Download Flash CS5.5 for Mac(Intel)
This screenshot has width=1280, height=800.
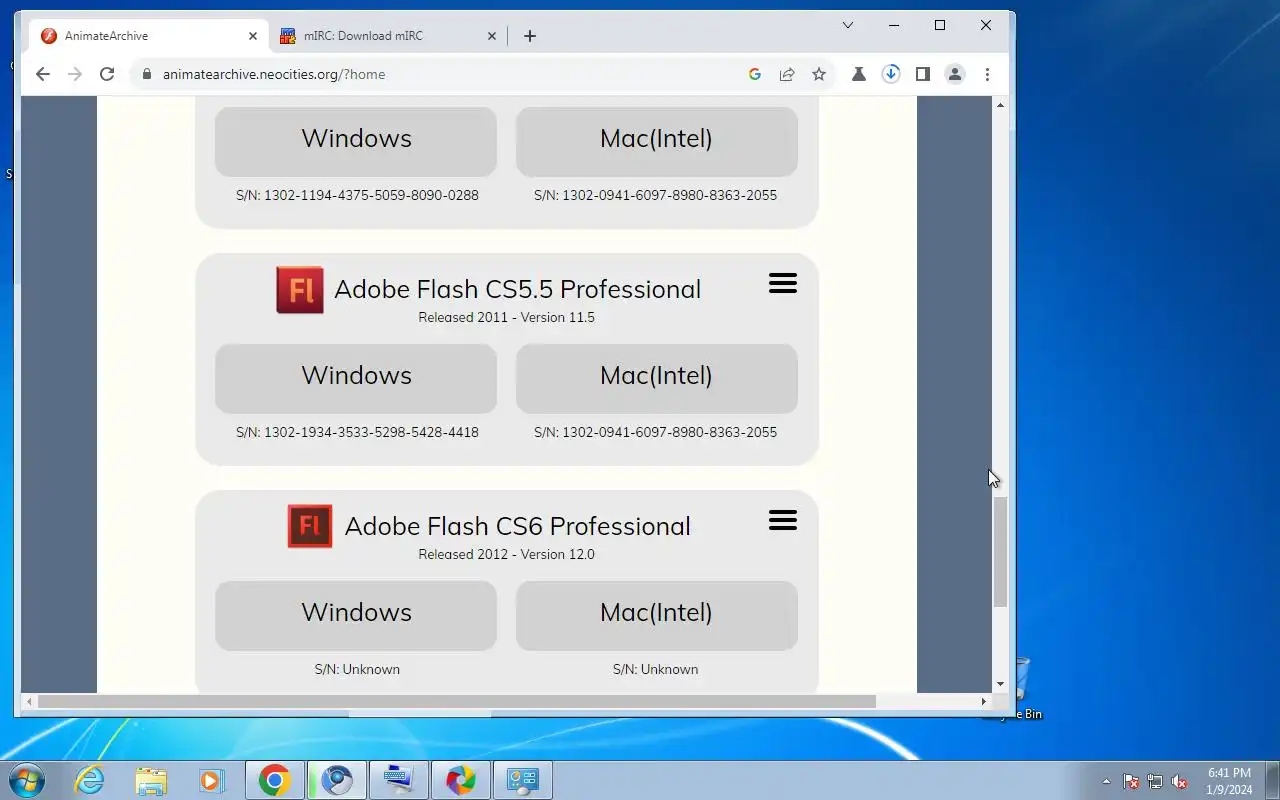(656, 377)
